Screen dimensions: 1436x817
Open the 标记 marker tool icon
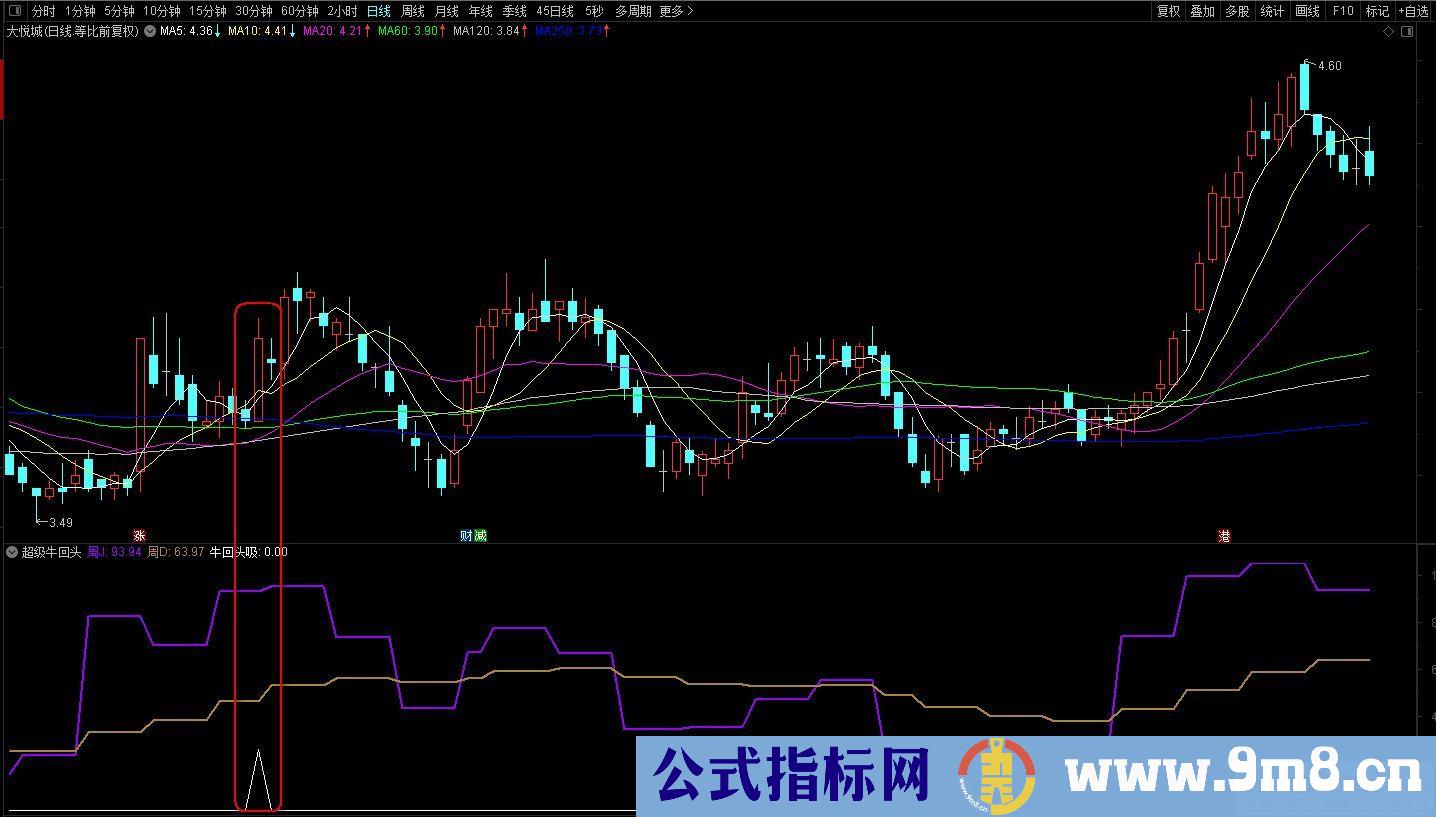[x=1376, y=11]
